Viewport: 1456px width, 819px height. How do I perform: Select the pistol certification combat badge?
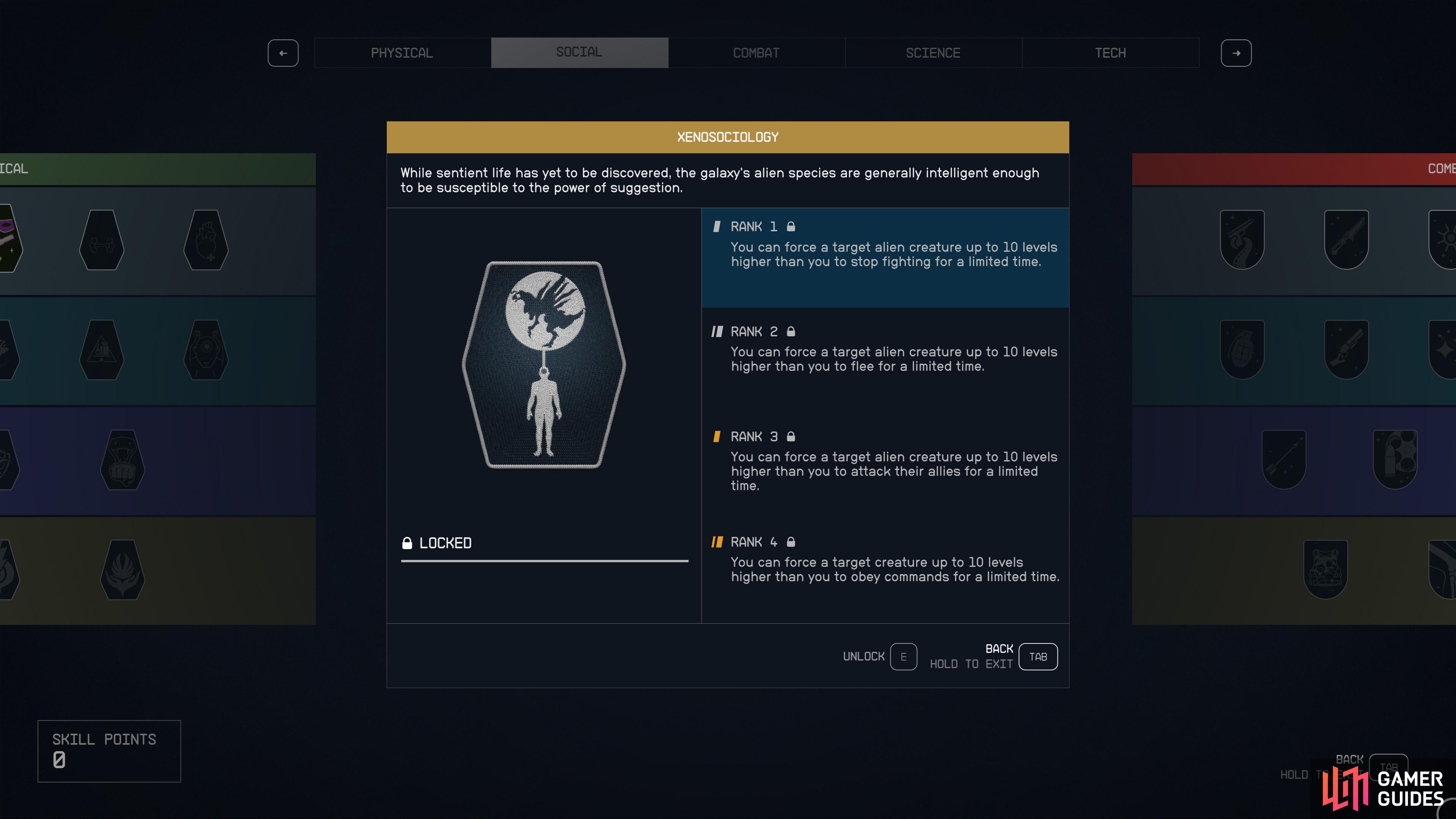pos(1243,240)
